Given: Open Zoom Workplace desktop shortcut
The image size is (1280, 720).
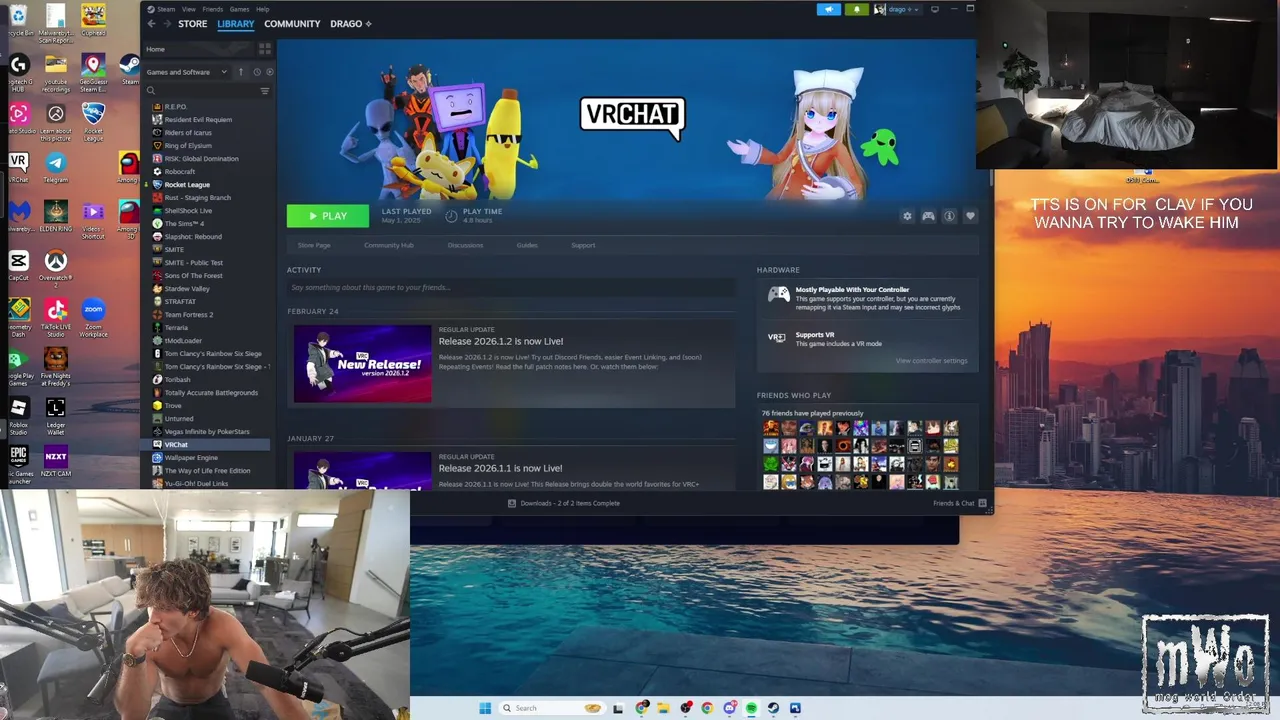Looking at the screenshot, I should point(93,319).
